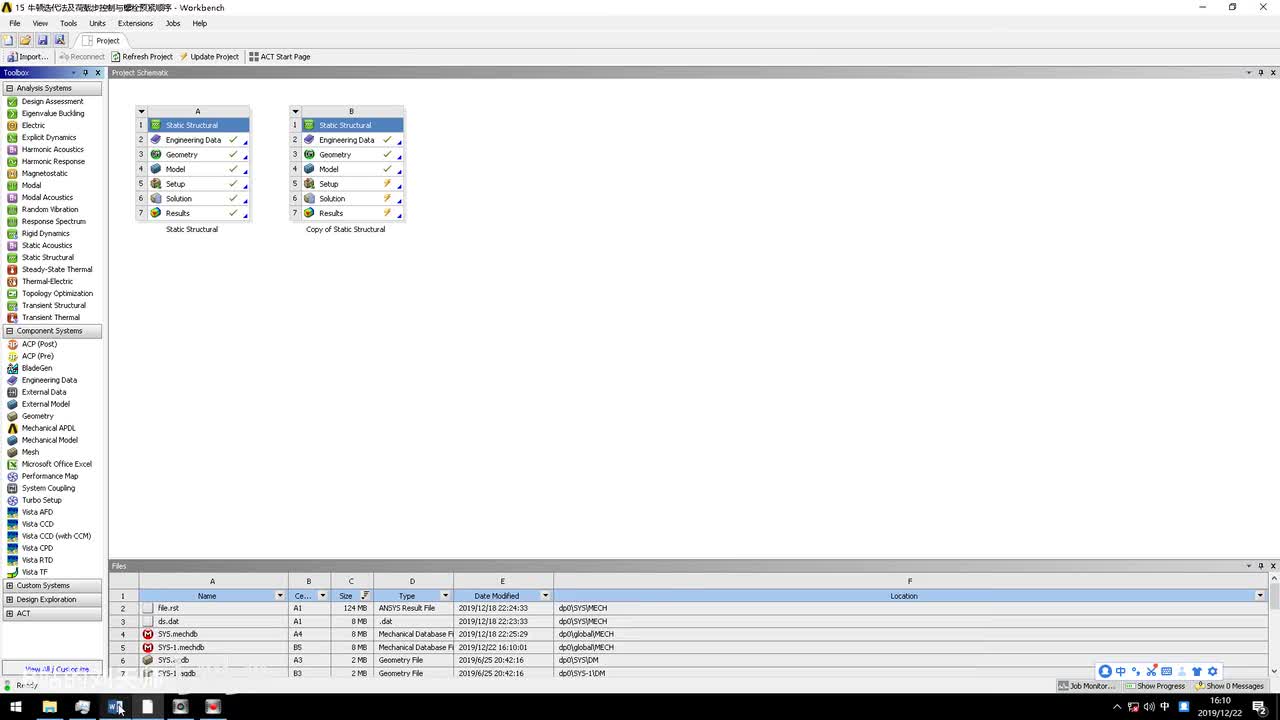This screenshot has width=1280, height=720.
Task: Open the ACT Start Page
Action: (279, 57)
